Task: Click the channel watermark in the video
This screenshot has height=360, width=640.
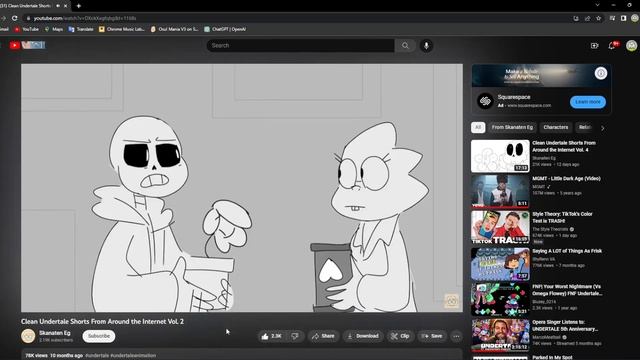Action: pyautogui.click(x=451, y=301)
